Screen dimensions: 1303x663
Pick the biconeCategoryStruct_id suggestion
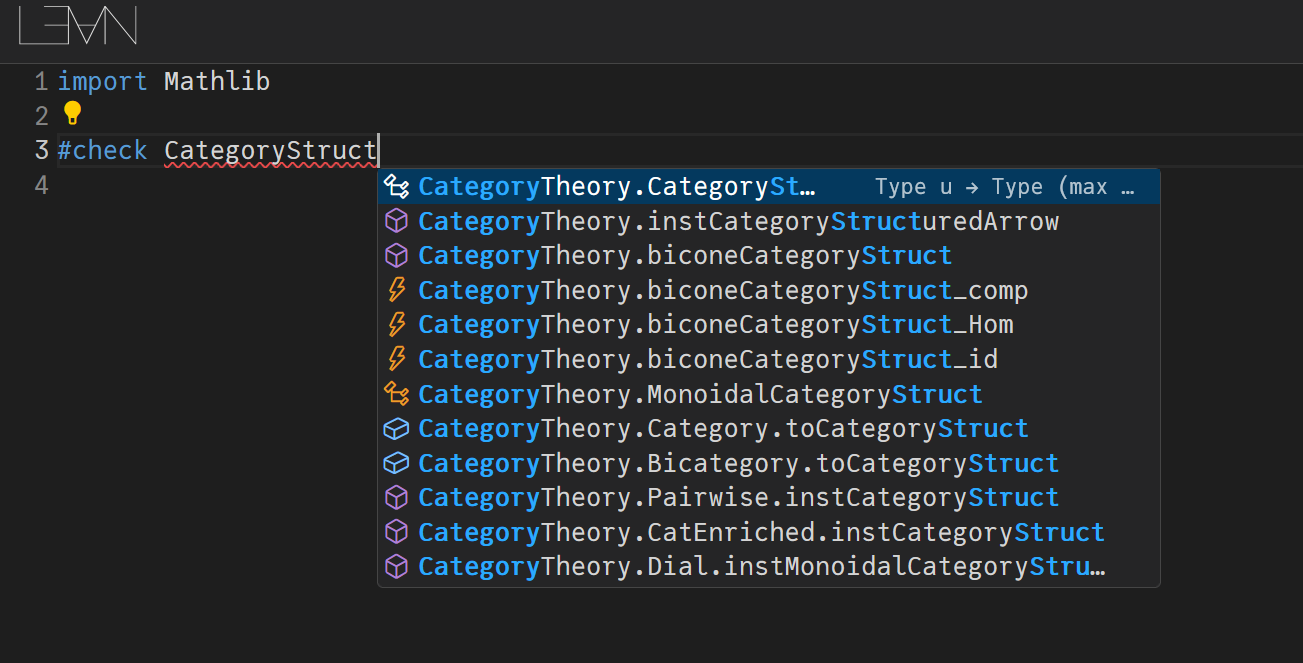tap(707, 359)
